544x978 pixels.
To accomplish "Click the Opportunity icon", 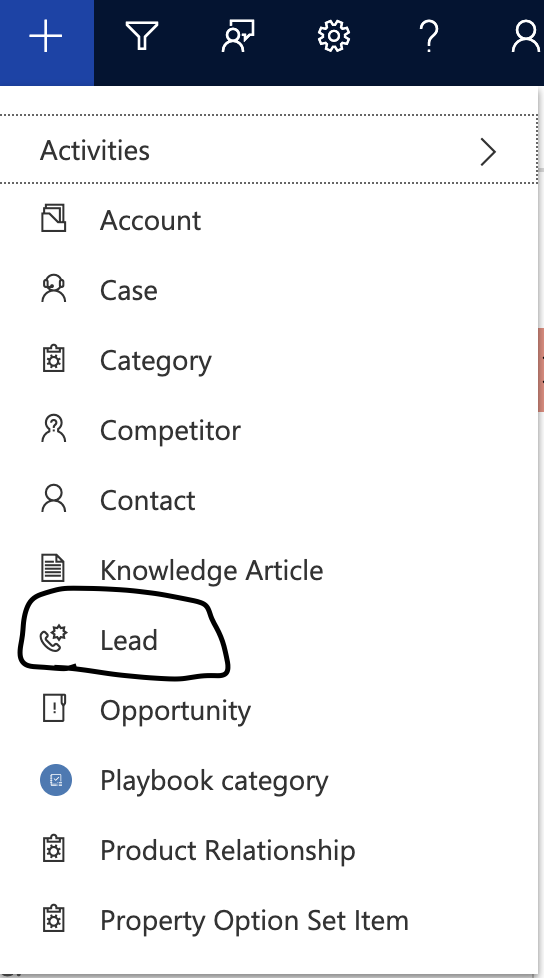I will (54, 709).
